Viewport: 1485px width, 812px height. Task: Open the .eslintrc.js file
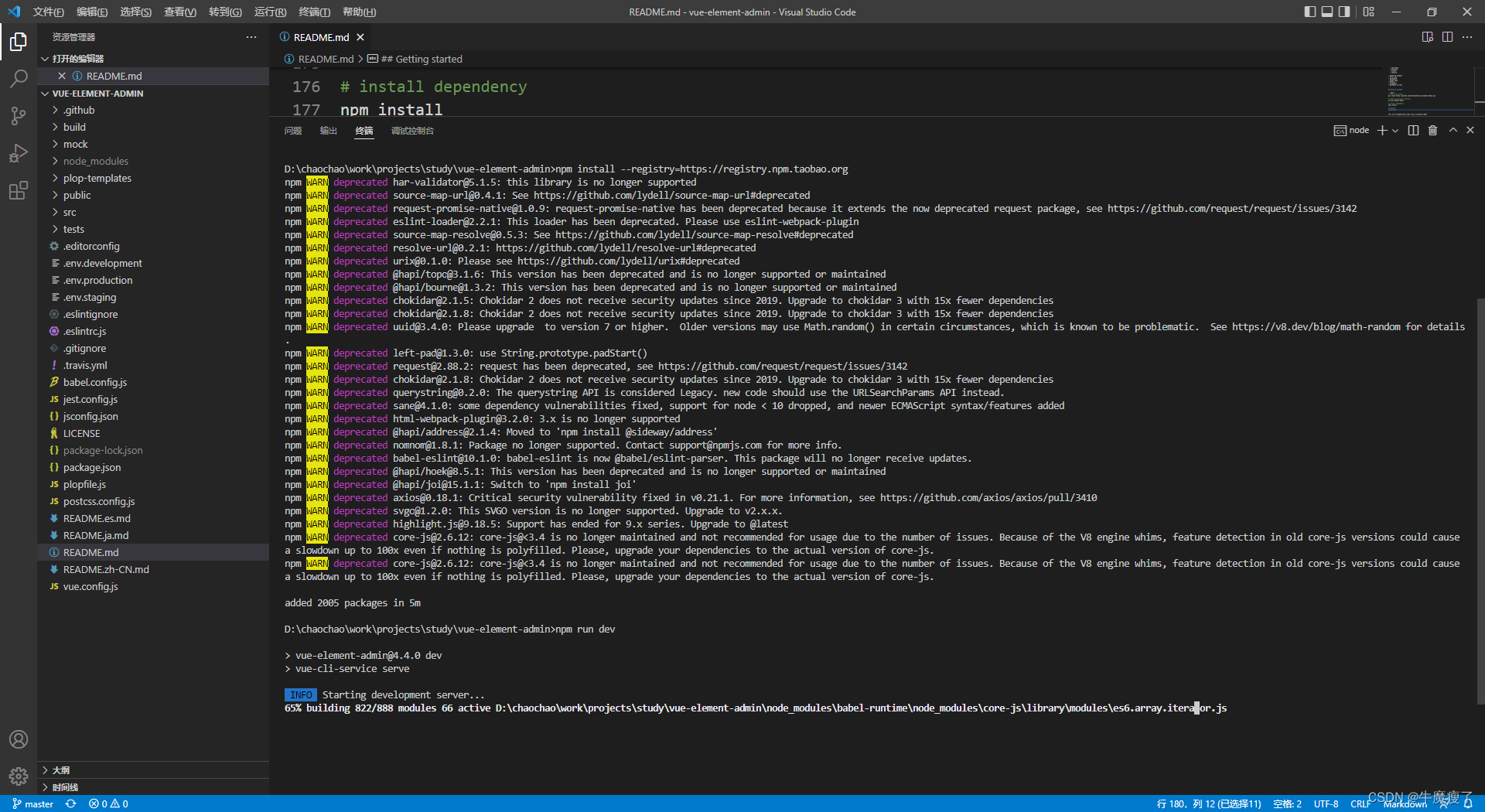pyautogui.click(x=153, y=331)
